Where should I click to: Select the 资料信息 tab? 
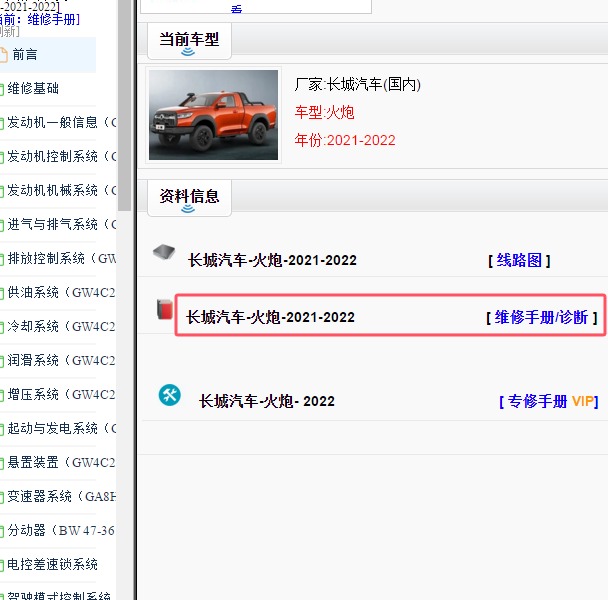tap(189, 198)
